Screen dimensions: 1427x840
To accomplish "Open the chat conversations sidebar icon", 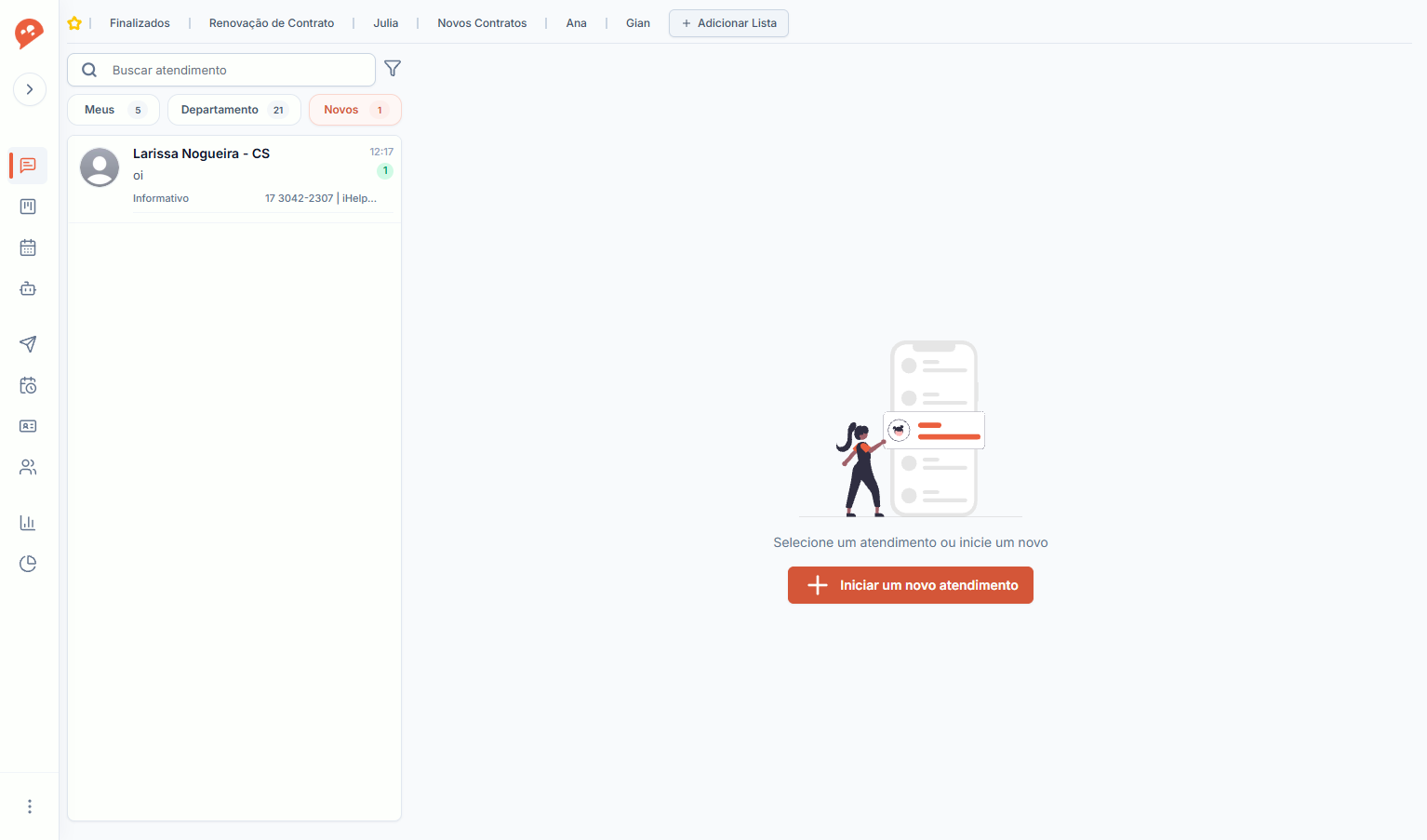I will (28, 166).
